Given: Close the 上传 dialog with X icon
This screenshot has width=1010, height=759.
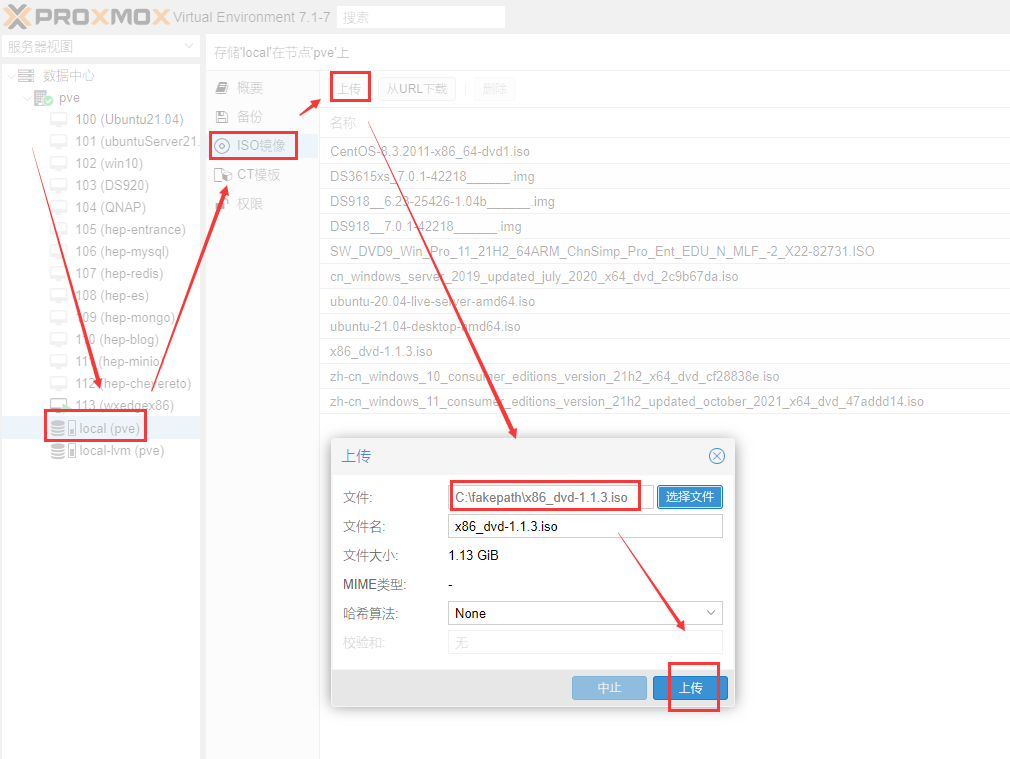Looking at the screenshot, I should 716,456.
